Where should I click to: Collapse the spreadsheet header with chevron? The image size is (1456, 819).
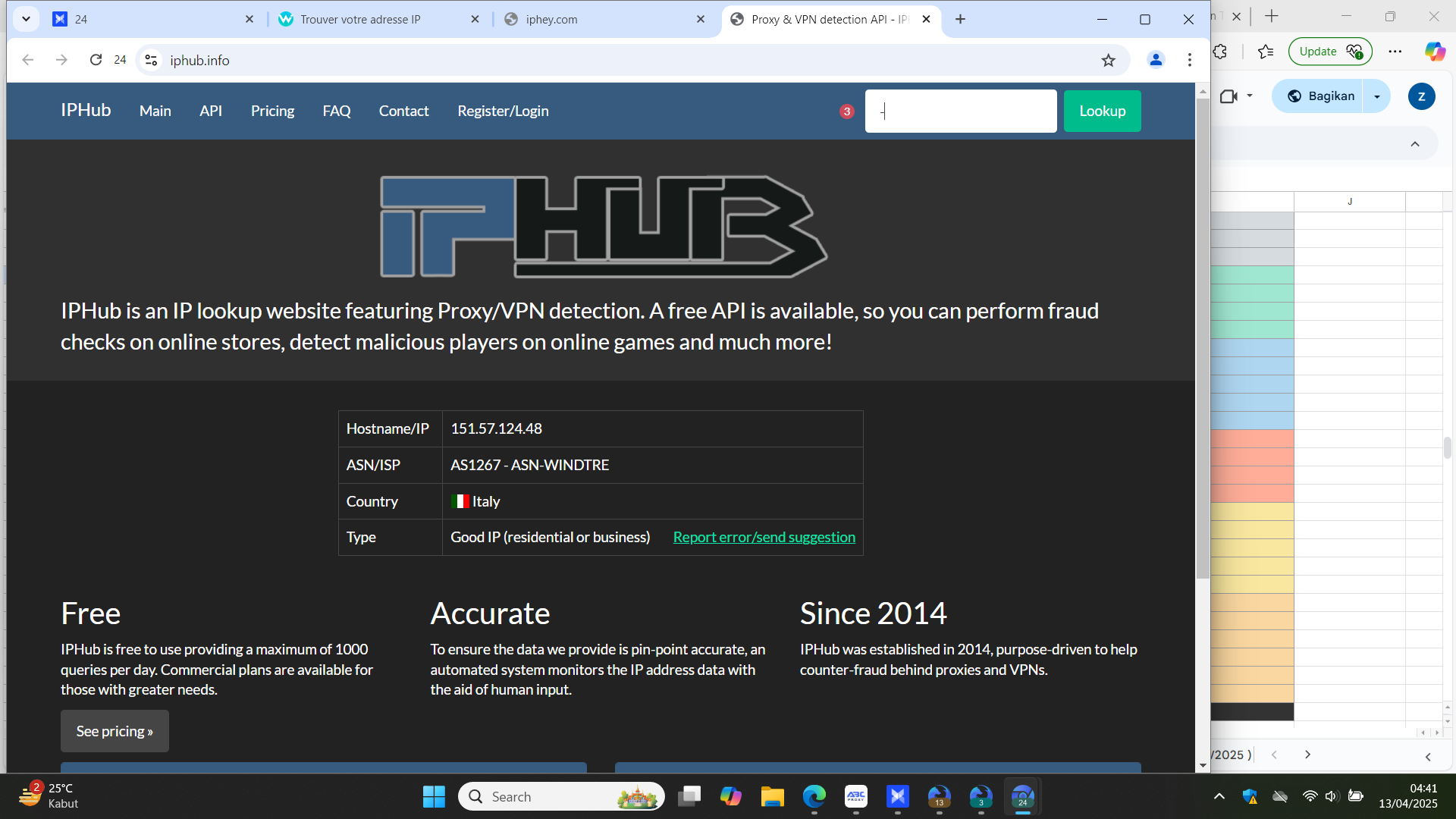tap(1415, 144)
